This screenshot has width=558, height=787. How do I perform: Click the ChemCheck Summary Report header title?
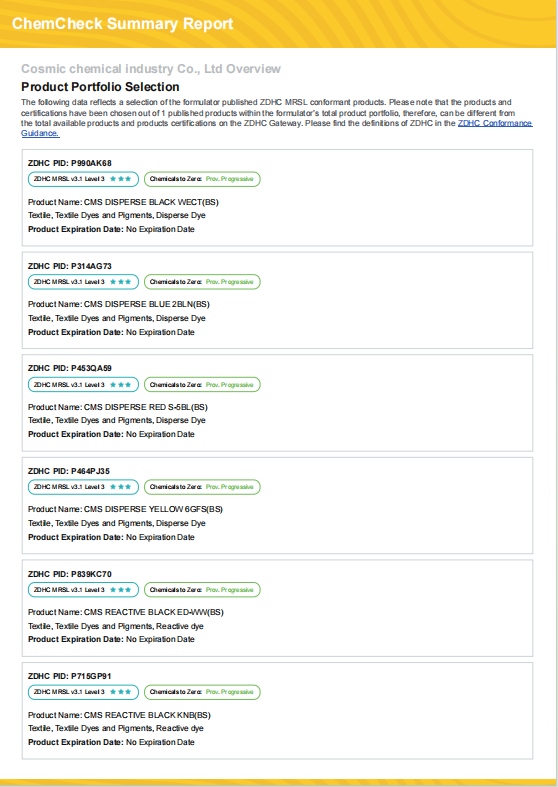click(122, 24)
